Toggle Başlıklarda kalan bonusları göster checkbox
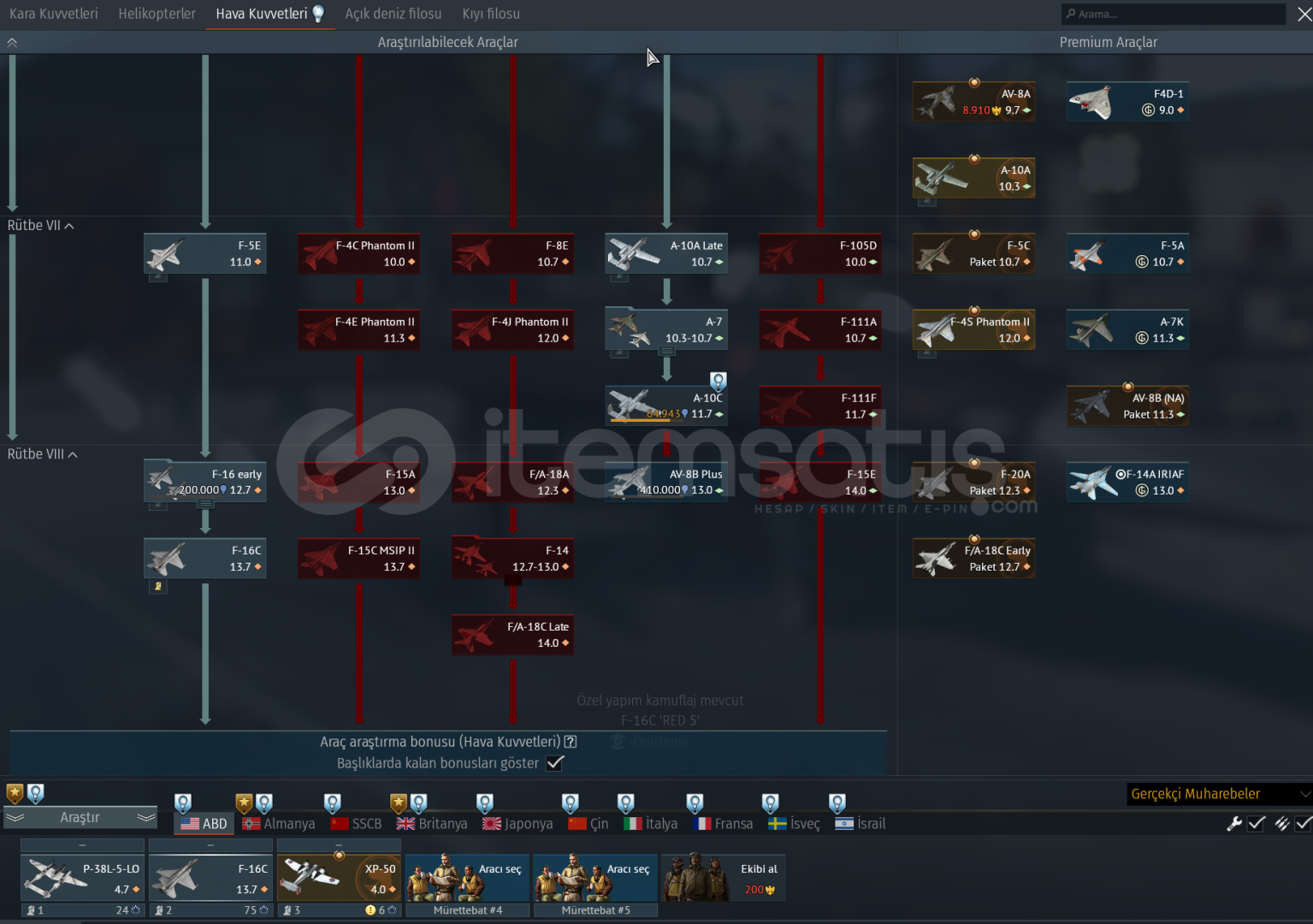1313x924 pixels. [x=555, y=763]
